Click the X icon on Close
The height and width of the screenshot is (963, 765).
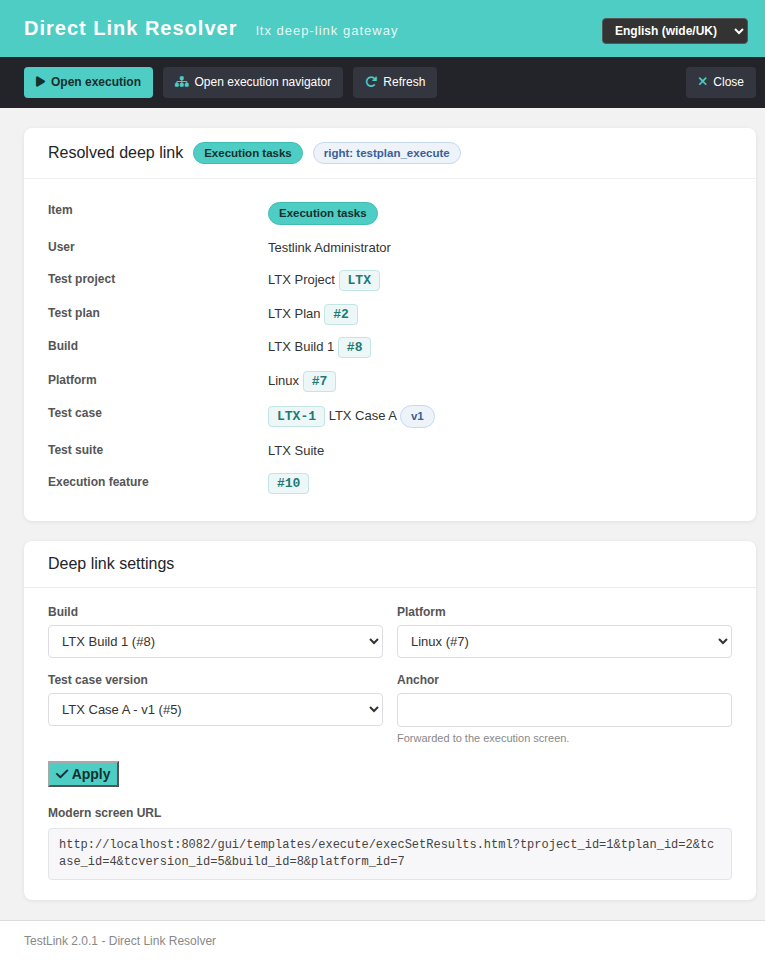point(702,81)
